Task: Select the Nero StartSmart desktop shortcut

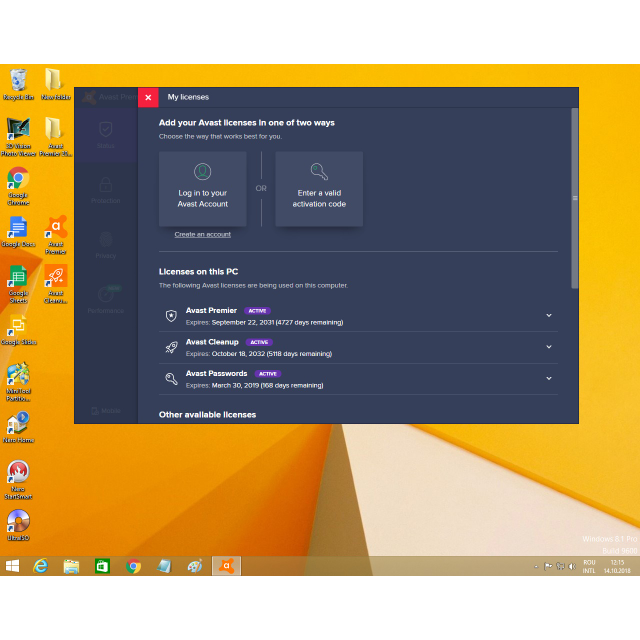Action: coord(18,480)
